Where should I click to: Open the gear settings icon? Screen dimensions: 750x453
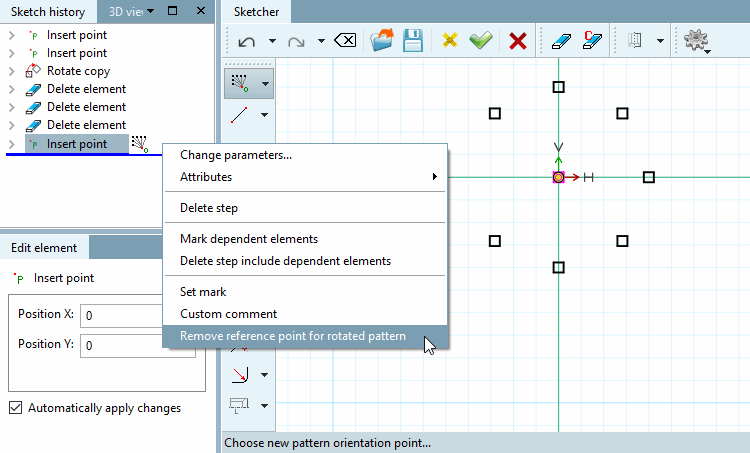(x=696, y=40)
